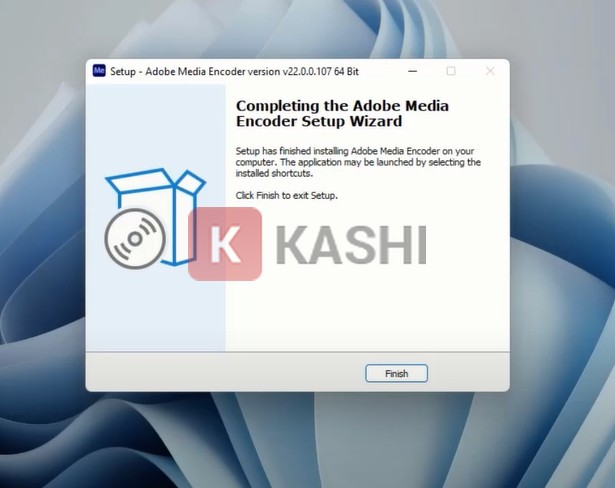This screenshot has width=615, height=488.
Task: Click the greyed-out maximize button
Action: point(451,71)
